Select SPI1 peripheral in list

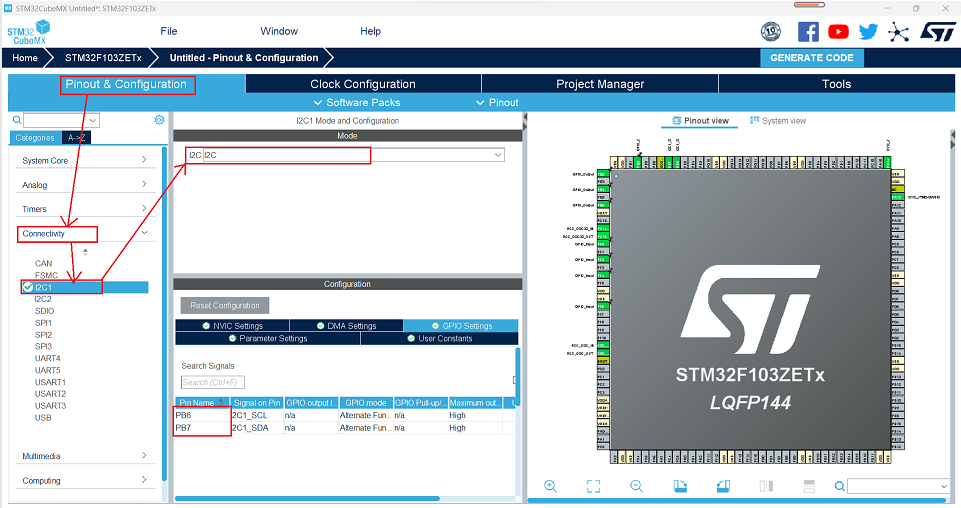[43, 323]
